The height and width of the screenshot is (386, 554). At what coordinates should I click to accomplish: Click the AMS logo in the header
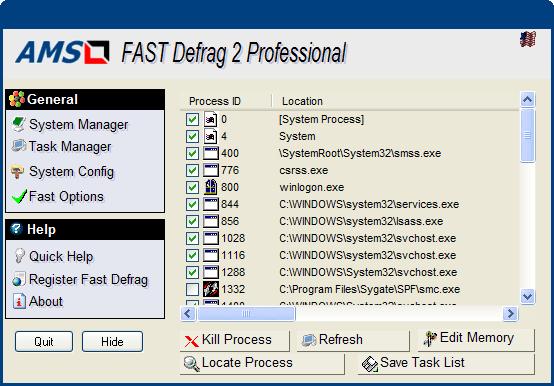pos(62,52)
